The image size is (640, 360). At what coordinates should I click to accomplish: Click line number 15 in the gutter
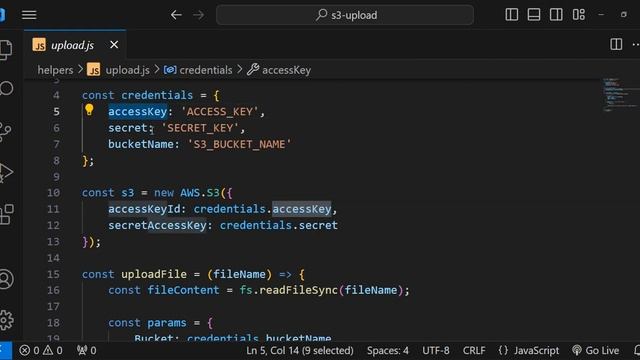53,274
